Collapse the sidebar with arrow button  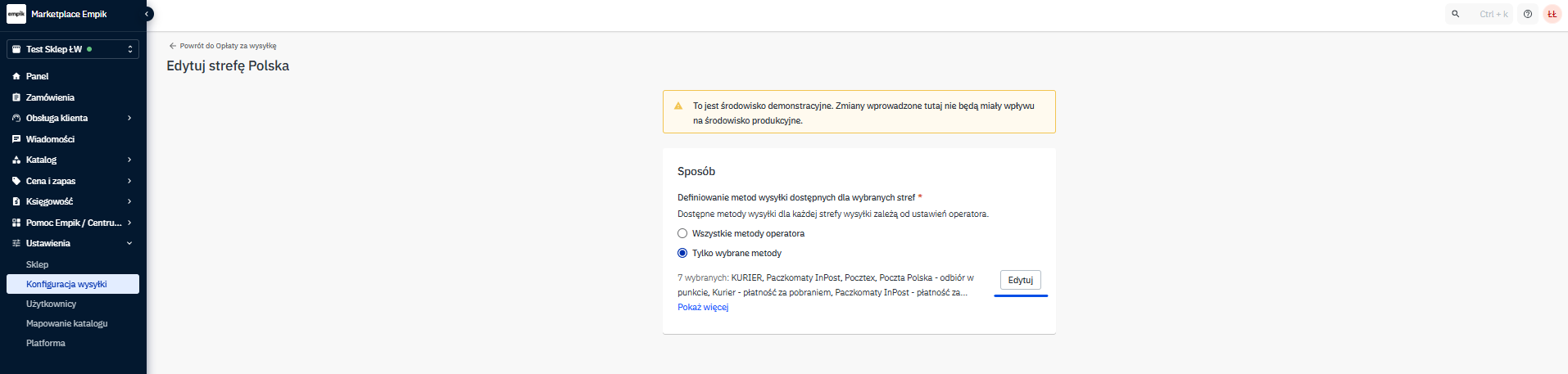147,14
